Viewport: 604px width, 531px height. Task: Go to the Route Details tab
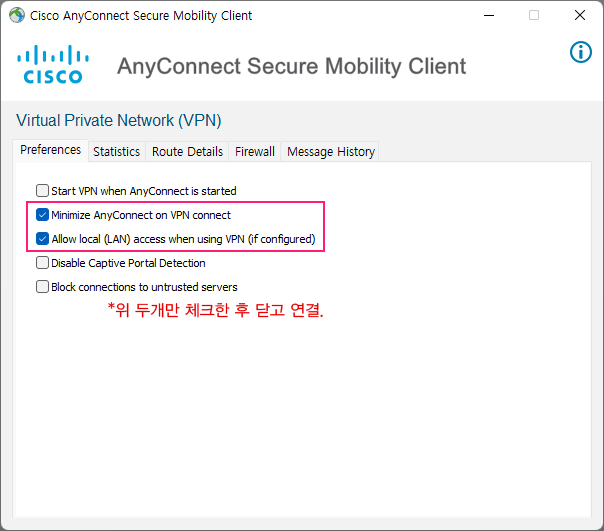point(187,152)
